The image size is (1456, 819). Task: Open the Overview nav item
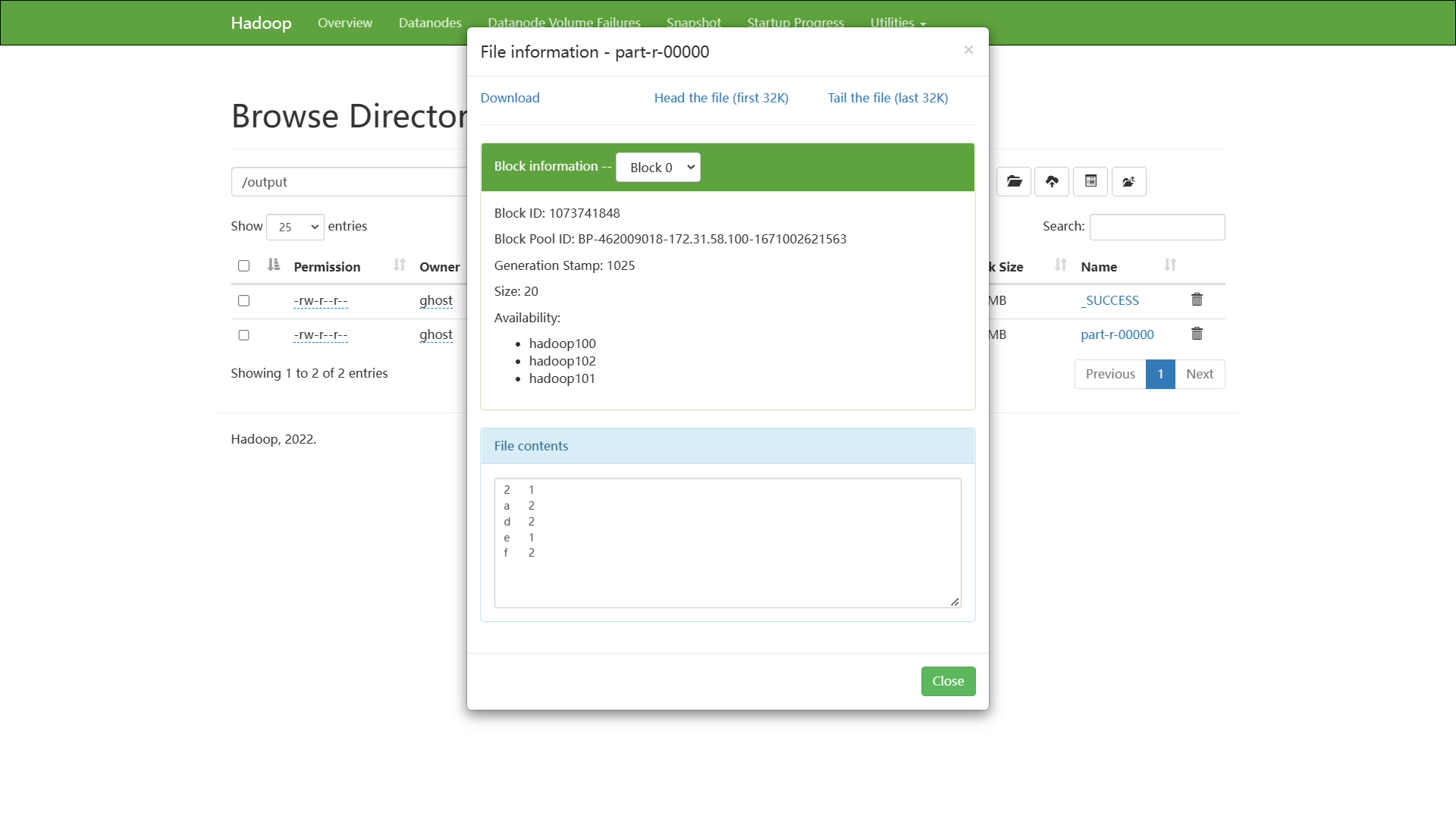click(345, 23)
